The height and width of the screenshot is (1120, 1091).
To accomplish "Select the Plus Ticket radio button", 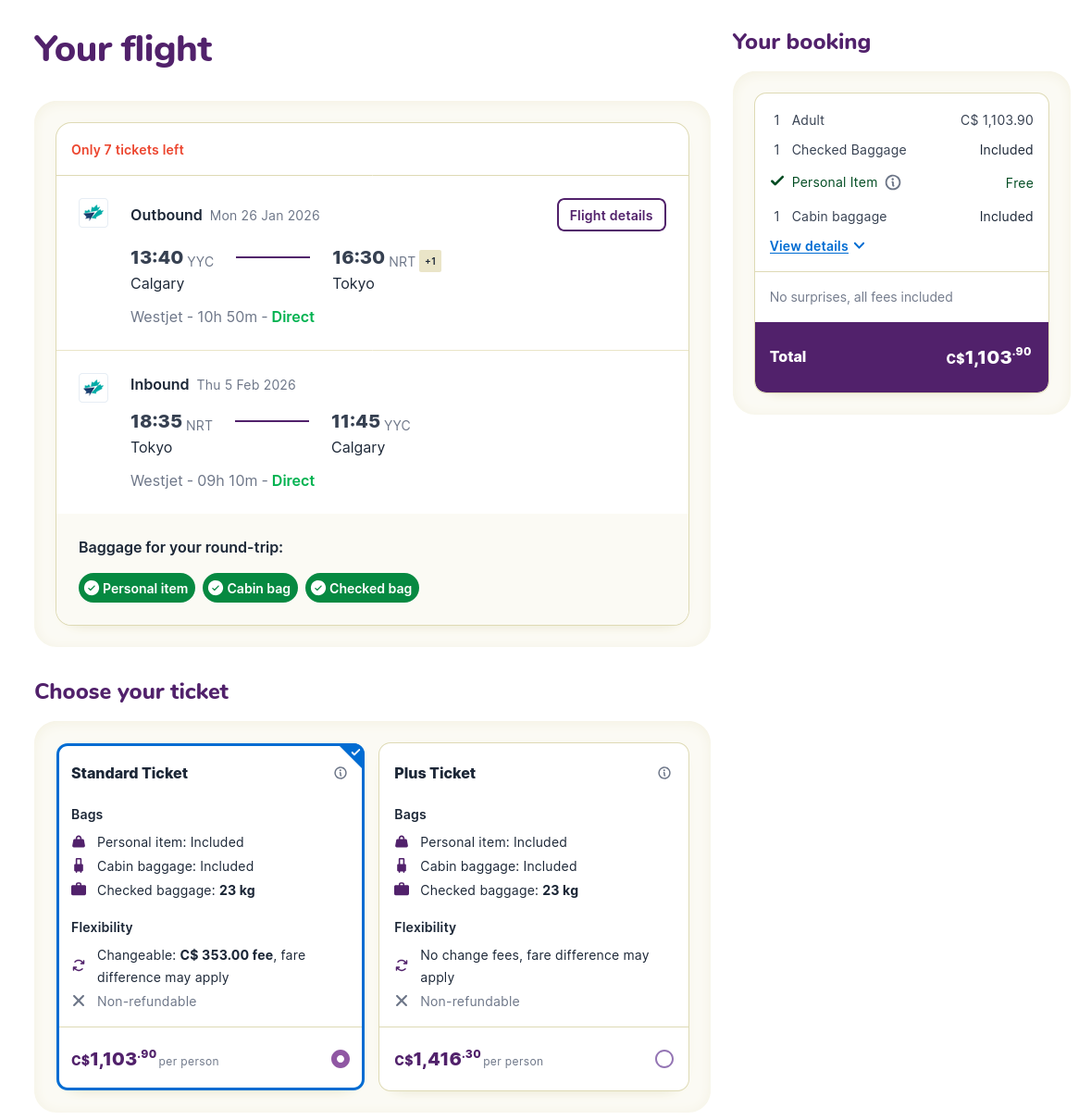I will coord(663,1058).
